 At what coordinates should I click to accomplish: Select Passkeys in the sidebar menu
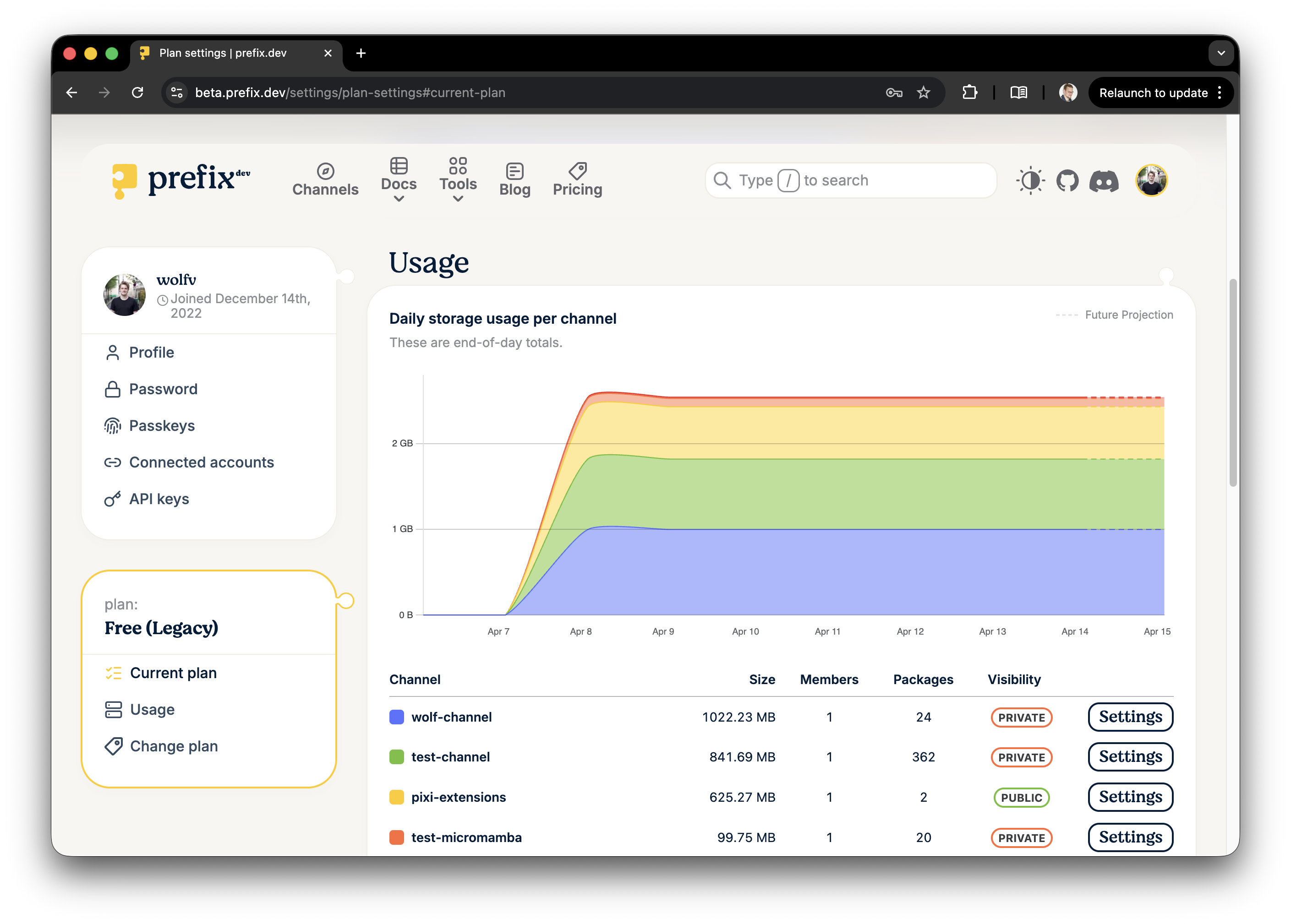pyautogui.click(x=162, y=425)
